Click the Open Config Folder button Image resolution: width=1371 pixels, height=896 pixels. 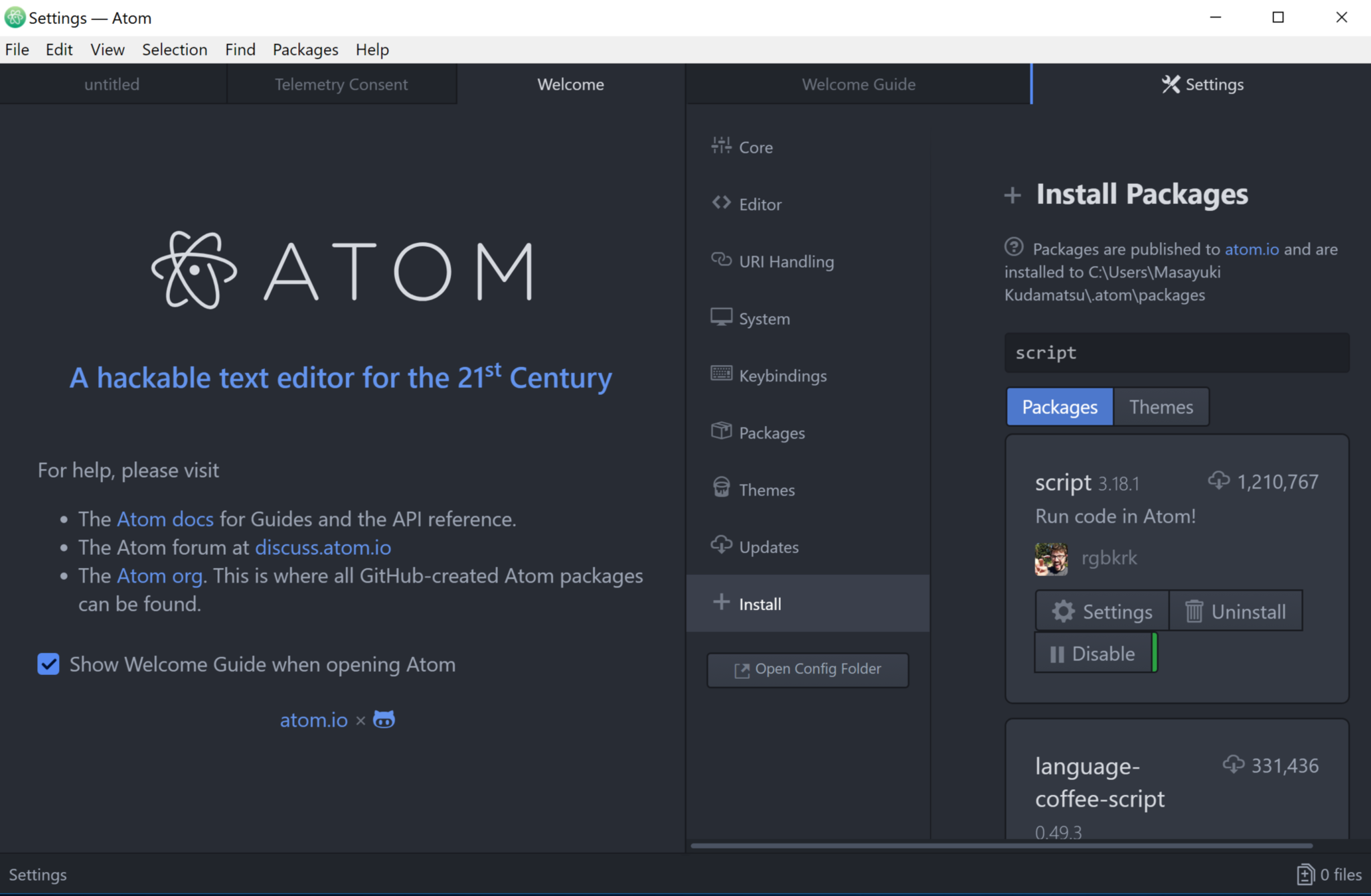coord(807,670)
